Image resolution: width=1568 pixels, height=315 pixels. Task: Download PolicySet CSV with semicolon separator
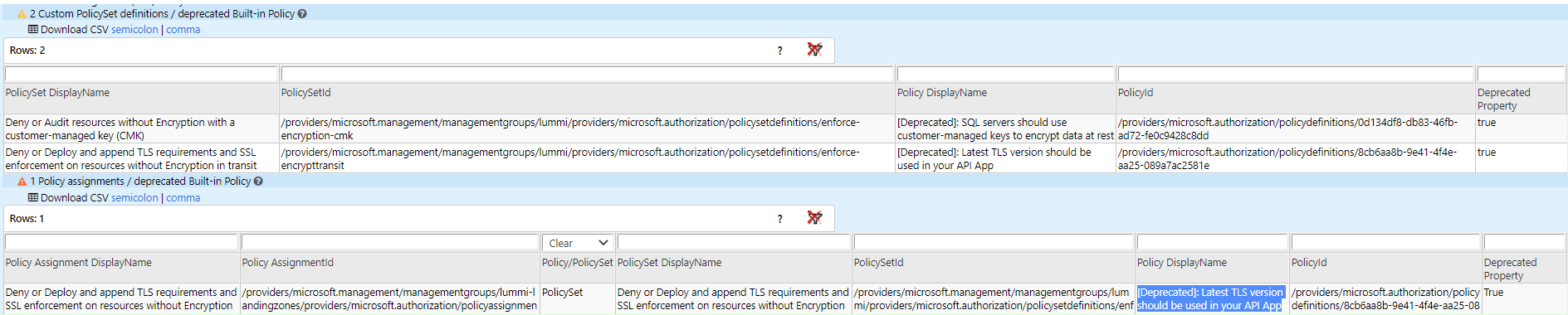click(x=134, y=29)
